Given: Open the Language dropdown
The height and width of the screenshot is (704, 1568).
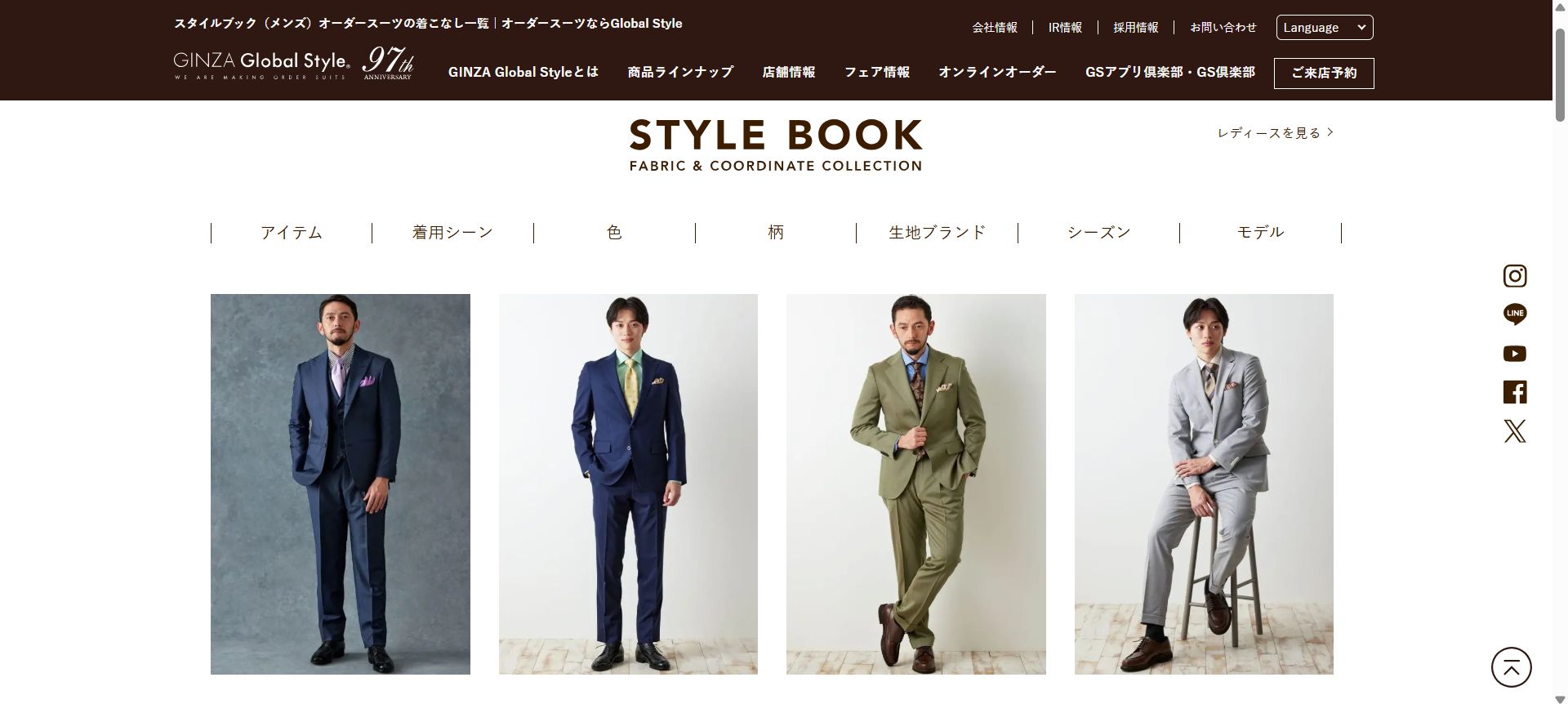Looking at the screenshot, I should tap(1324, 28).
